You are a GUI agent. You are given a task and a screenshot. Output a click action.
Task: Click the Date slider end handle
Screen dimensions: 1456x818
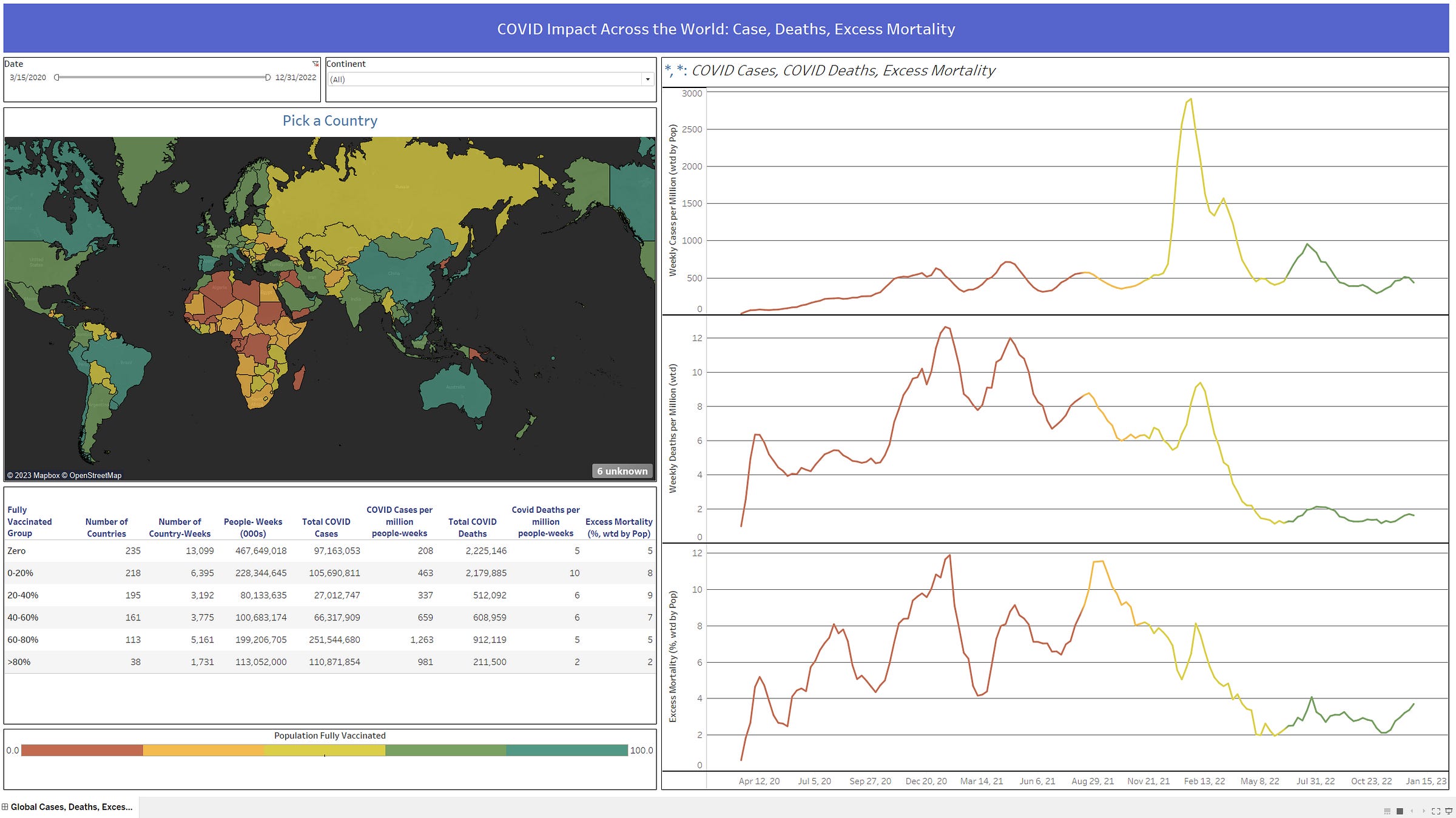click(268, 77)
